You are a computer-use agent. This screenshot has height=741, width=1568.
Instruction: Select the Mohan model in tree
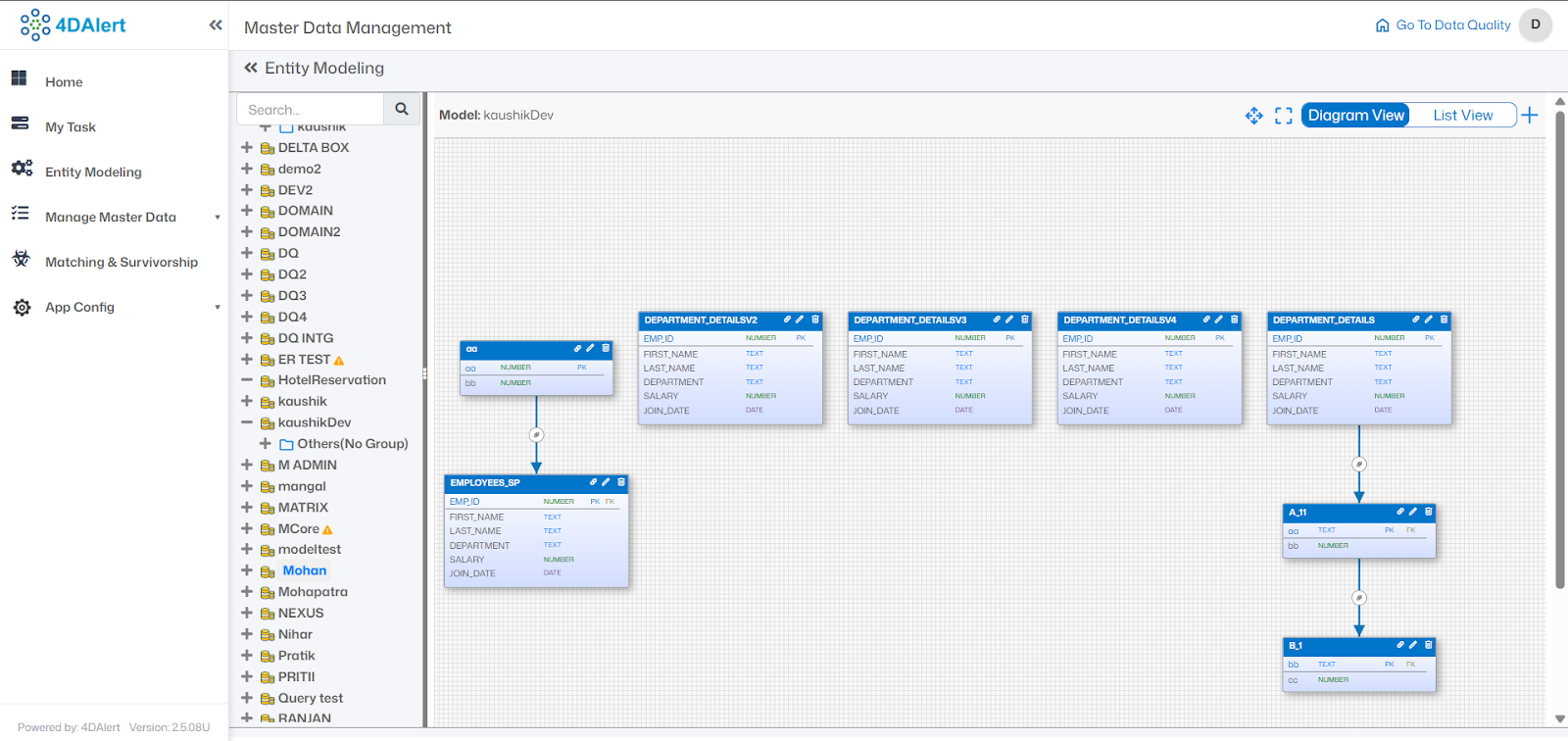click(x=305, y=570)
